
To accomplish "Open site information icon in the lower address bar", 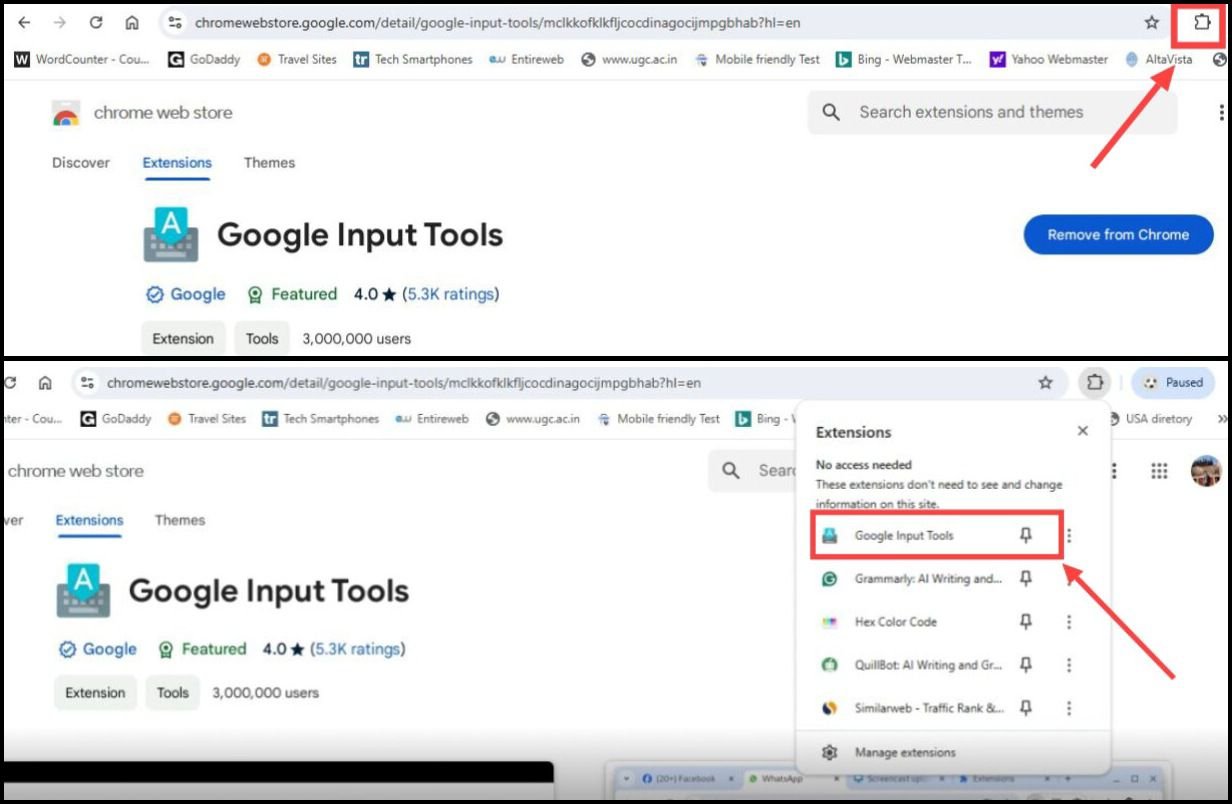I will 88,383.
